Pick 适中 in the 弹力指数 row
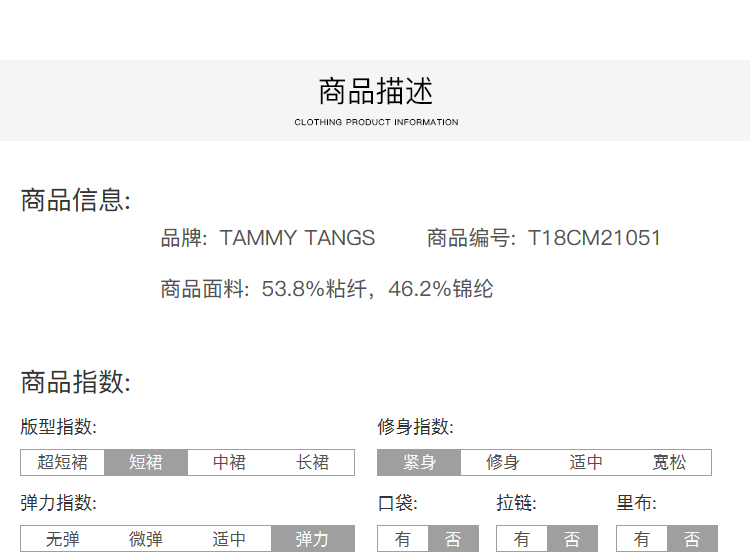750x552 pixels. point(229,539)
